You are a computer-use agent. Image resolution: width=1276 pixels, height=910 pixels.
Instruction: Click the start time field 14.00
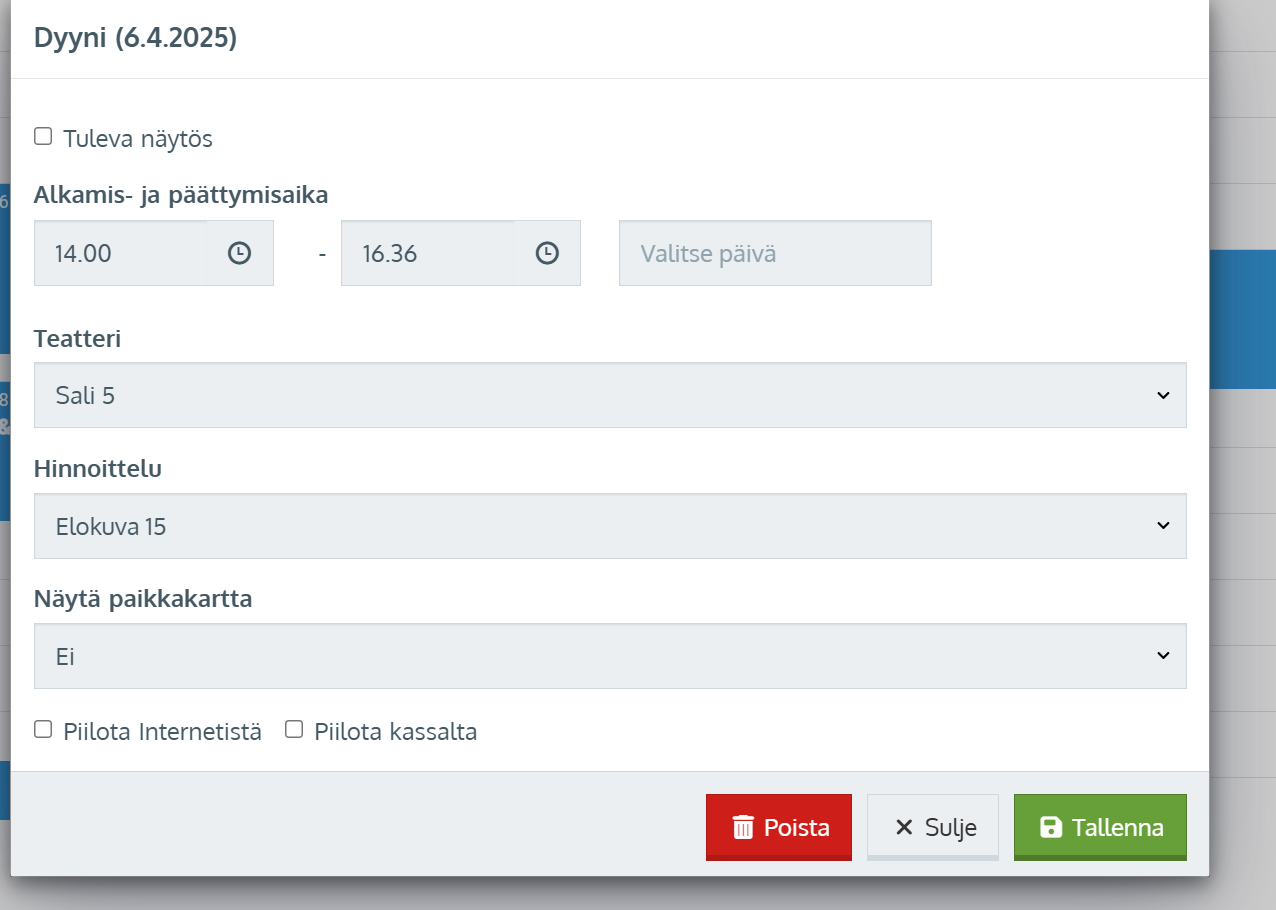120,253
